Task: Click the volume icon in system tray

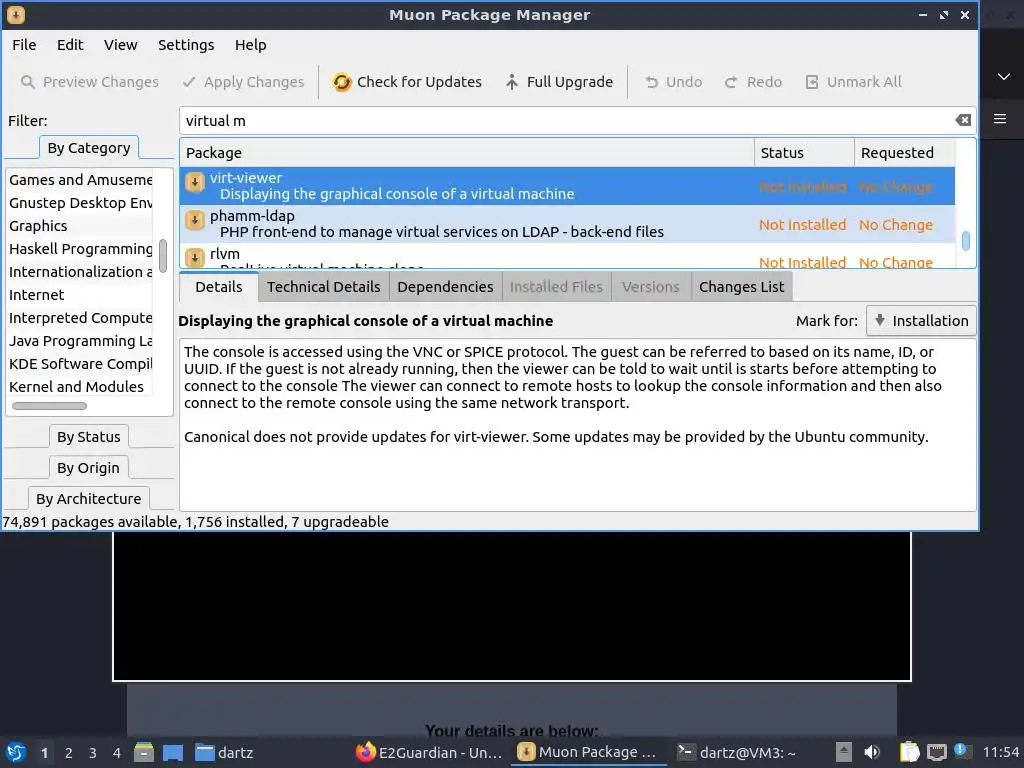Action: [872, 752]
